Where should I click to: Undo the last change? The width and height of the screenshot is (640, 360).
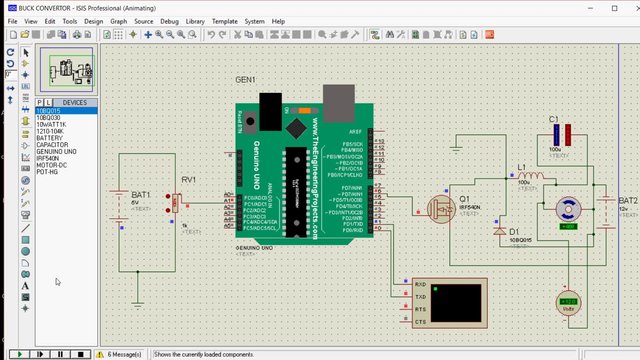point(211,35)
